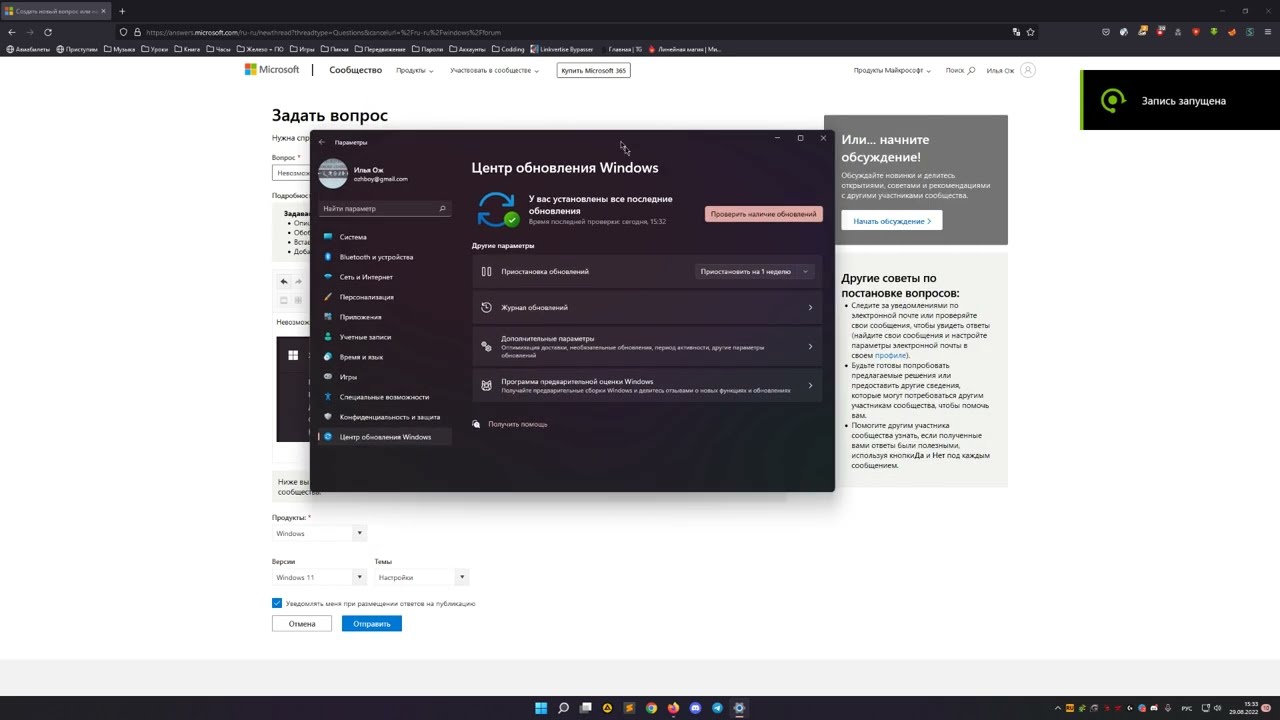Open Специальные возможности in Settings

tap(384, 397)
